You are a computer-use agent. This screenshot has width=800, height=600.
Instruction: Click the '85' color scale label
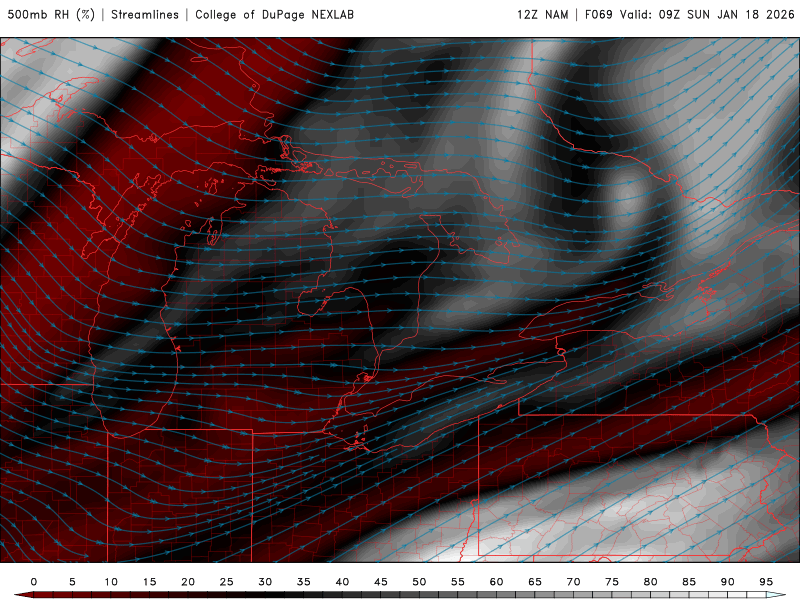click(x=689, y=582)
